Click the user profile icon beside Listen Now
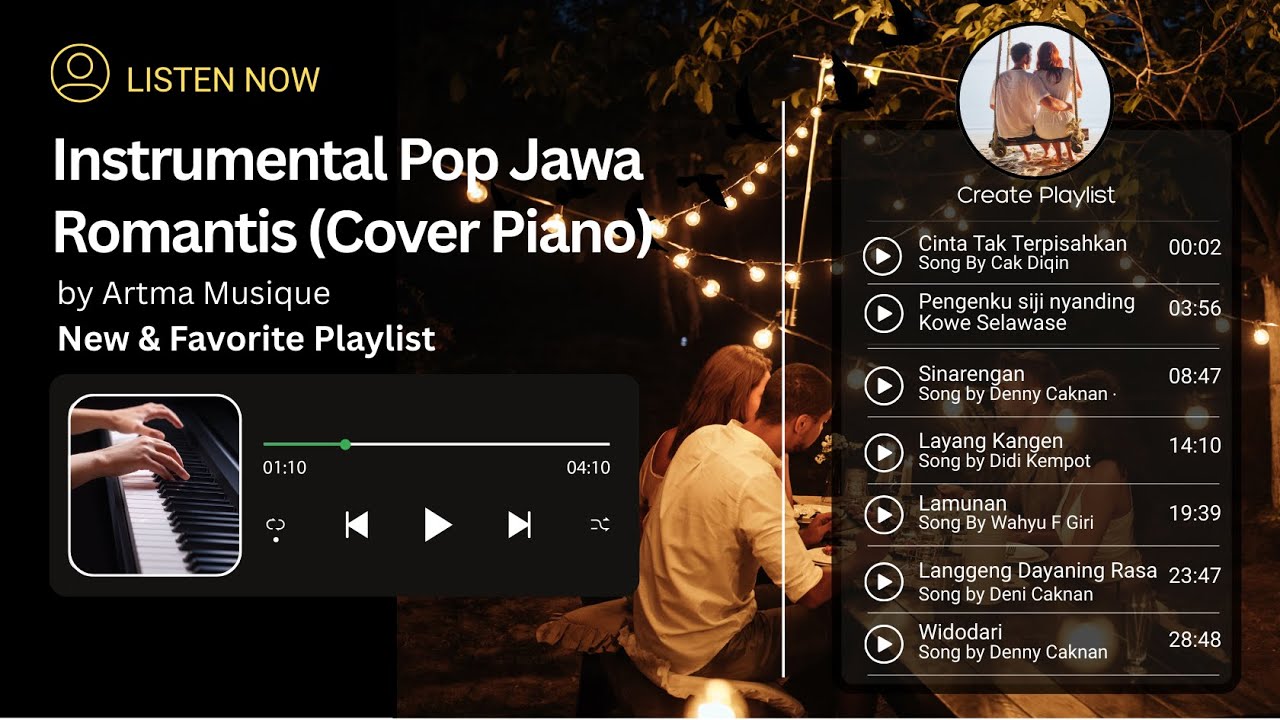Image resolution: width=1280 pixels, height=720 pixels. [x=80, y=73]
